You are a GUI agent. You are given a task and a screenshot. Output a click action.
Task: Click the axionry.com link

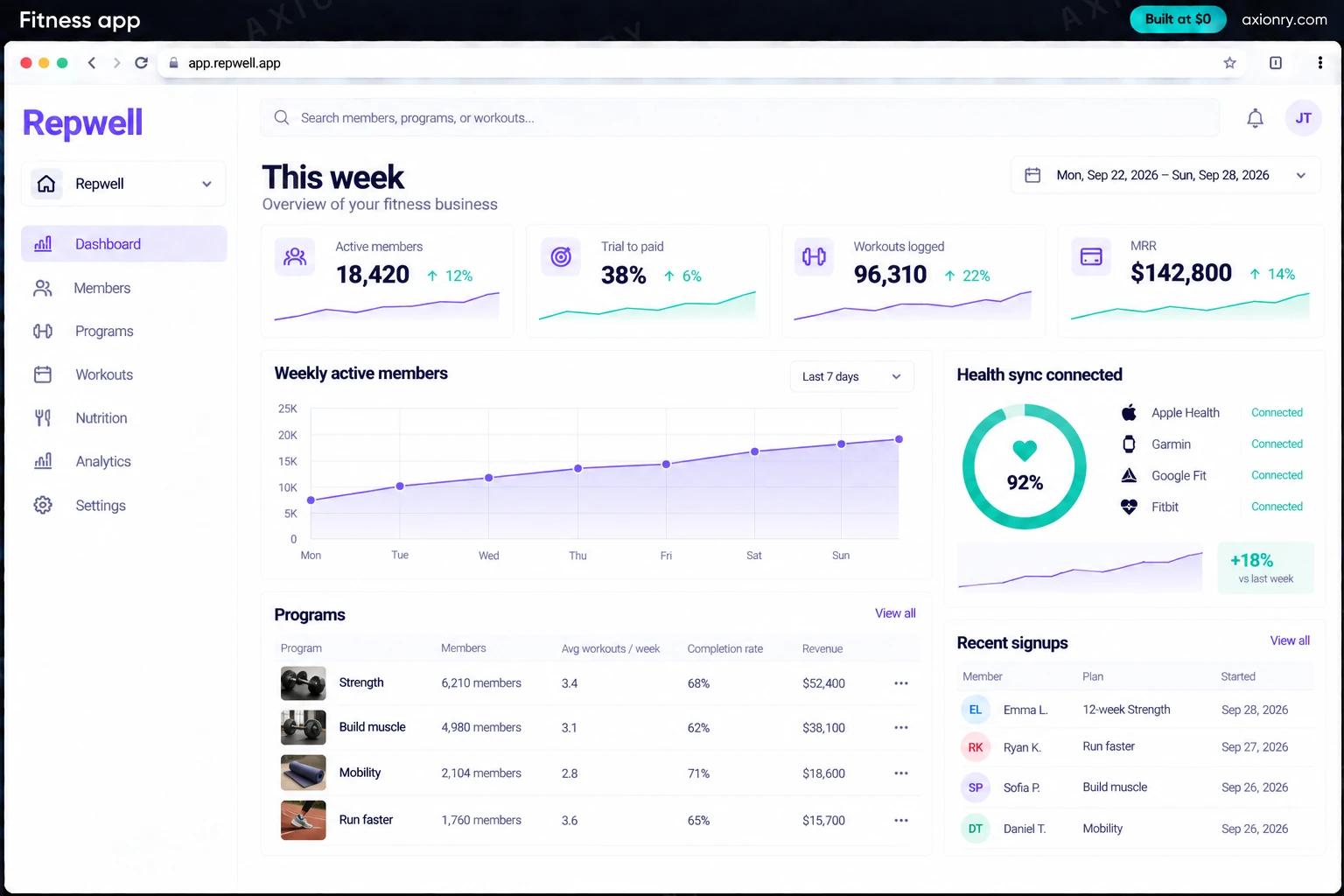click(1284, 19)
